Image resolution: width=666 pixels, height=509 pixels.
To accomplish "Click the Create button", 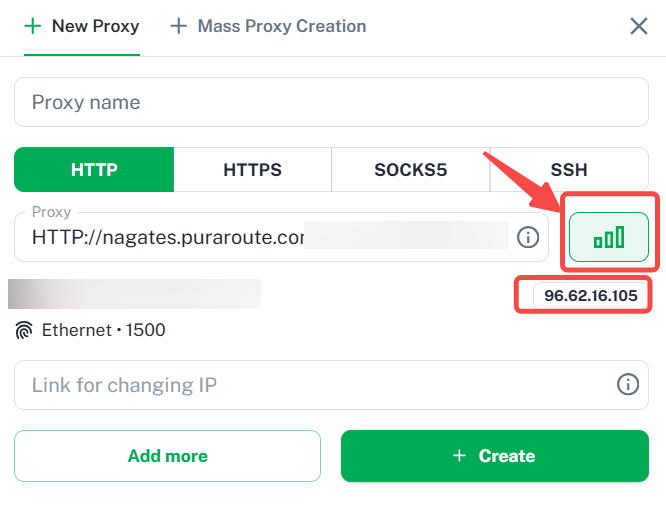I will pos(495,456).
